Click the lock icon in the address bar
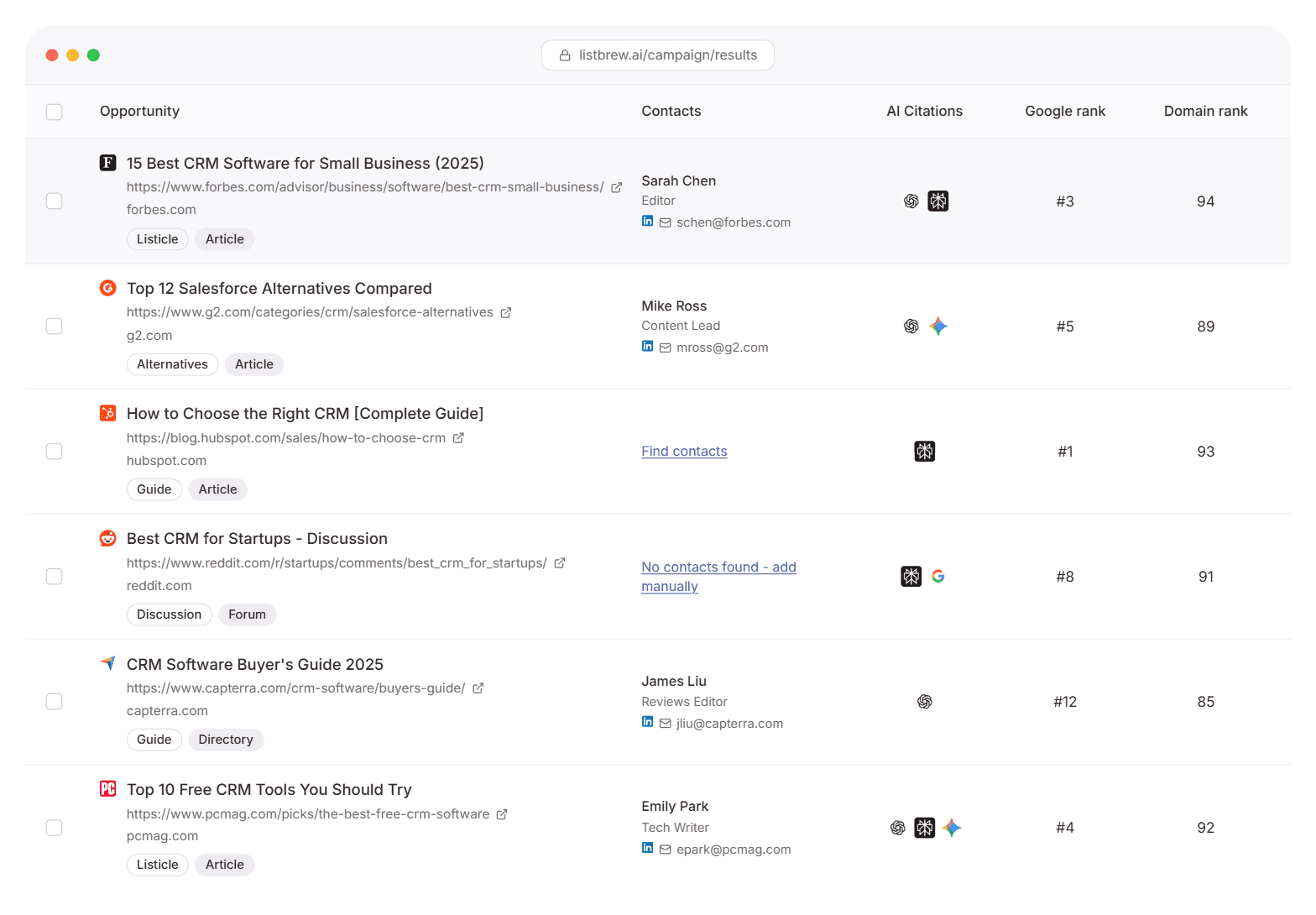1316x915 pixels. pos(565,55)
